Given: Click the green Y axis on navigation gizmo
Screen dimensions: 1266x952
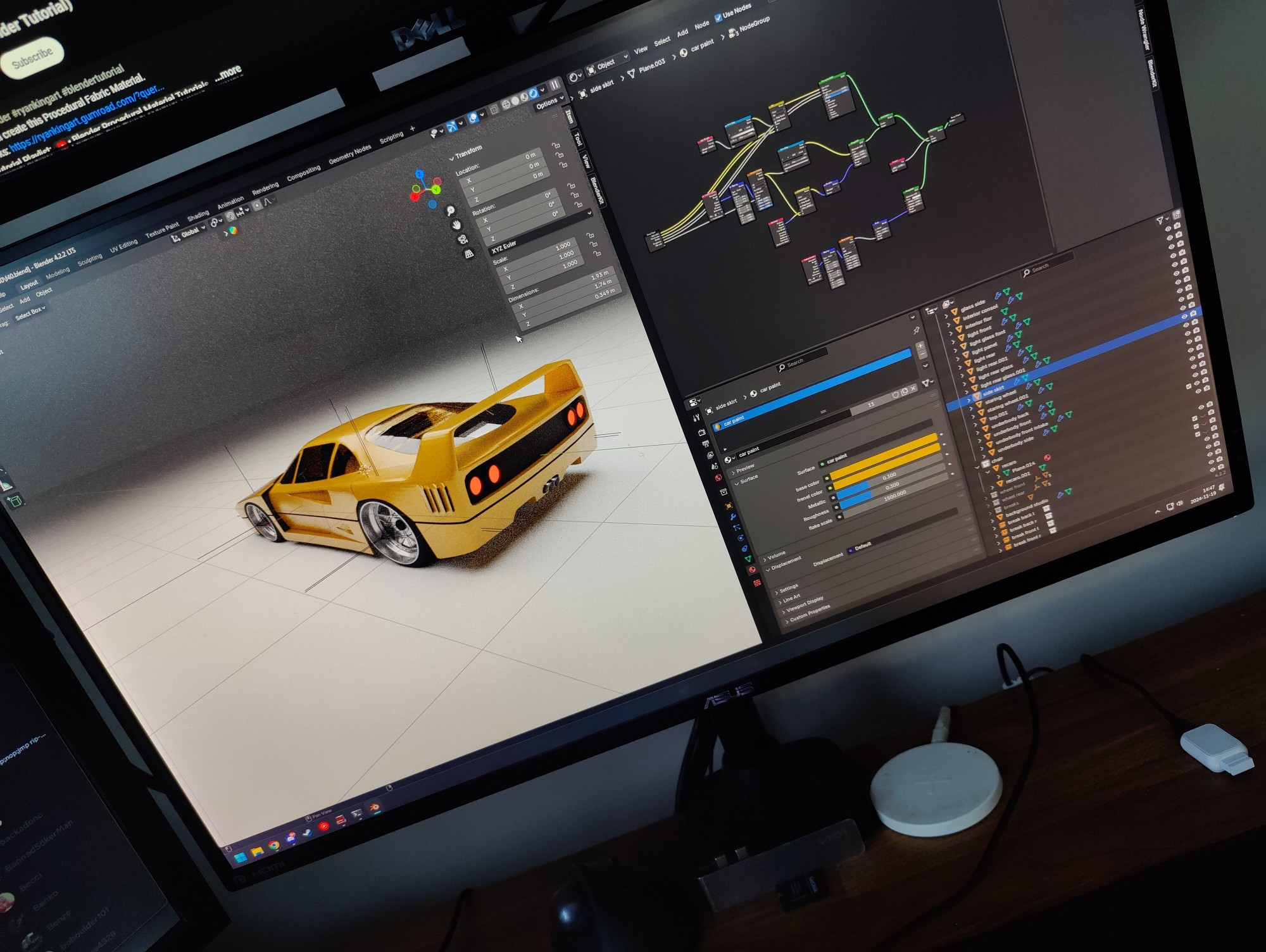Looking at the screenshot, I should [x=436, y=189].
